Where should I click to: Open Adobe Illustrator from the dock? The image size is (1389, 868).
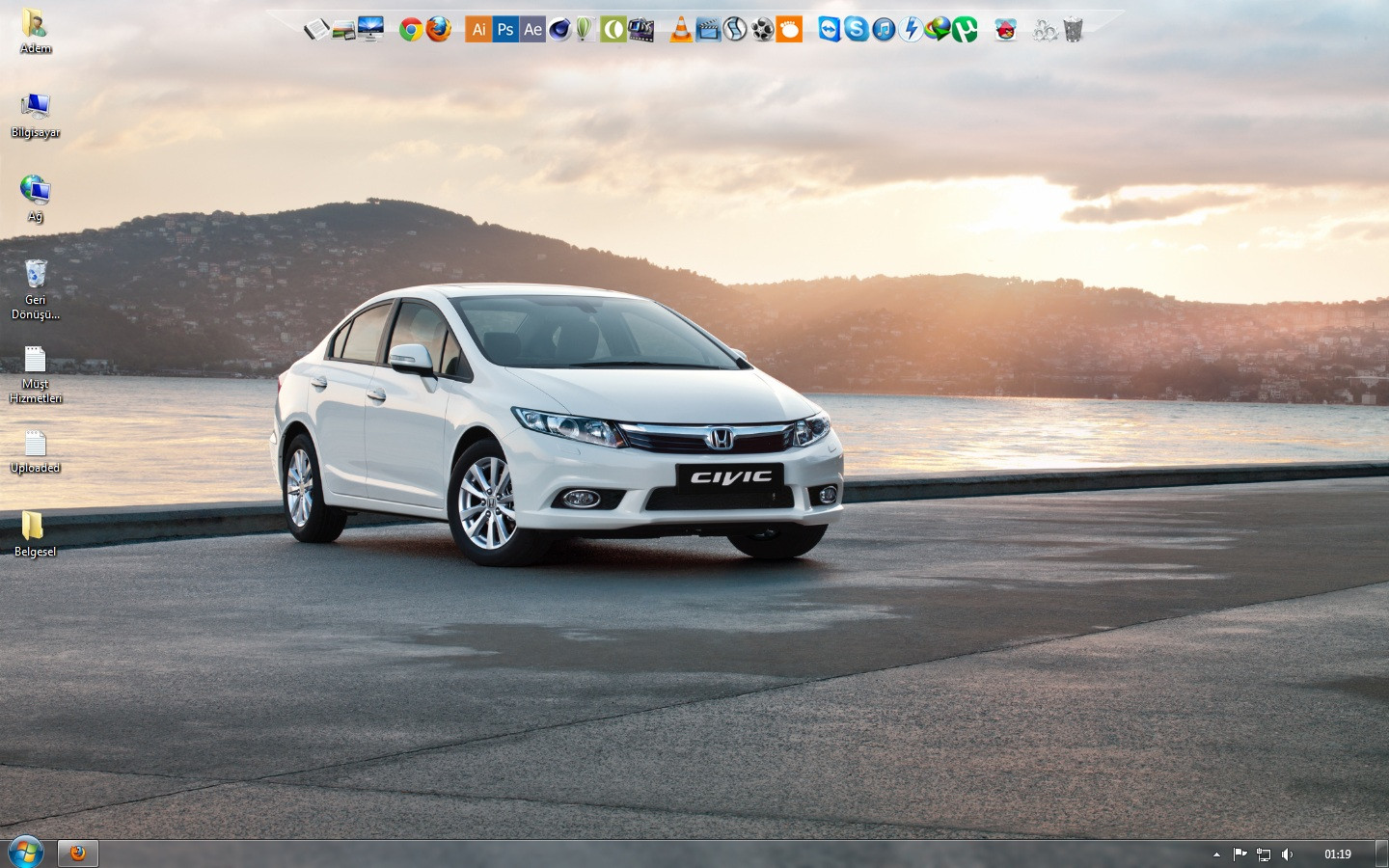pyautogui.click(x=478, y=30)
